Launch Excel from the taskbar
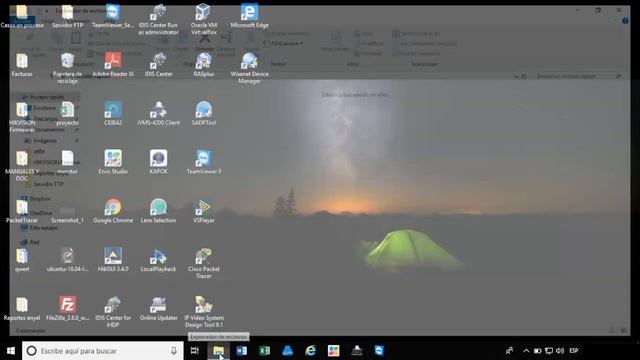Viewport: 640px width, 360px height. 264,351
